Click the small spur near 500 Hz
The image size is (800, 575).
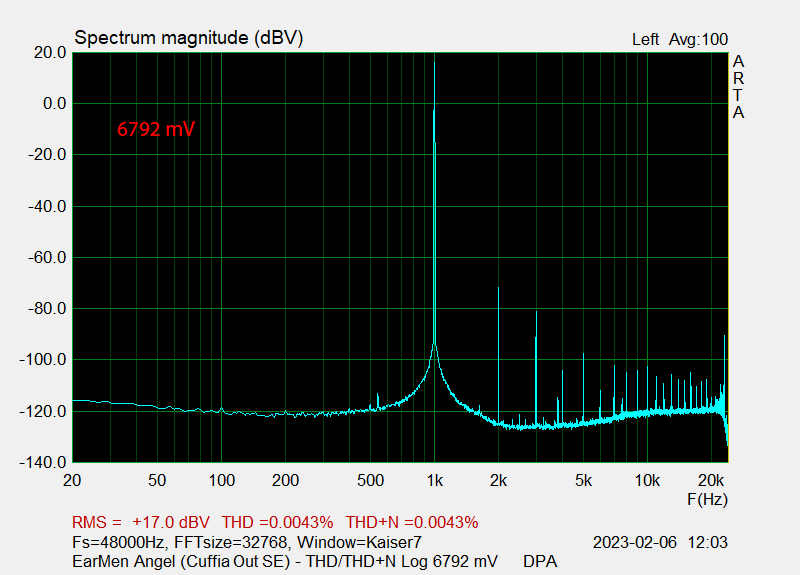point(377,399)
